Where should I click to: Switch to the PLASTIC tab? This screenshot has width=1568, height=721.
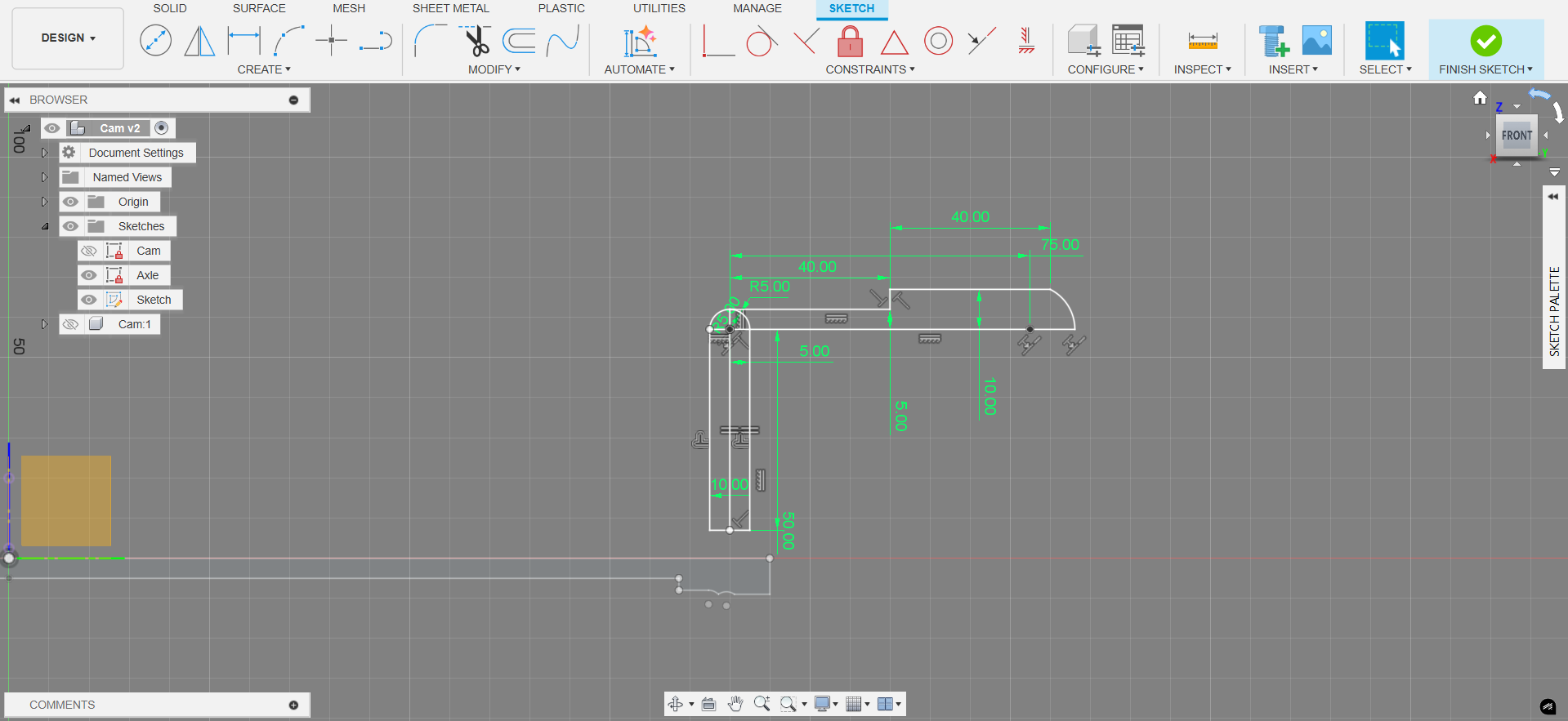[x=561, y=8]
